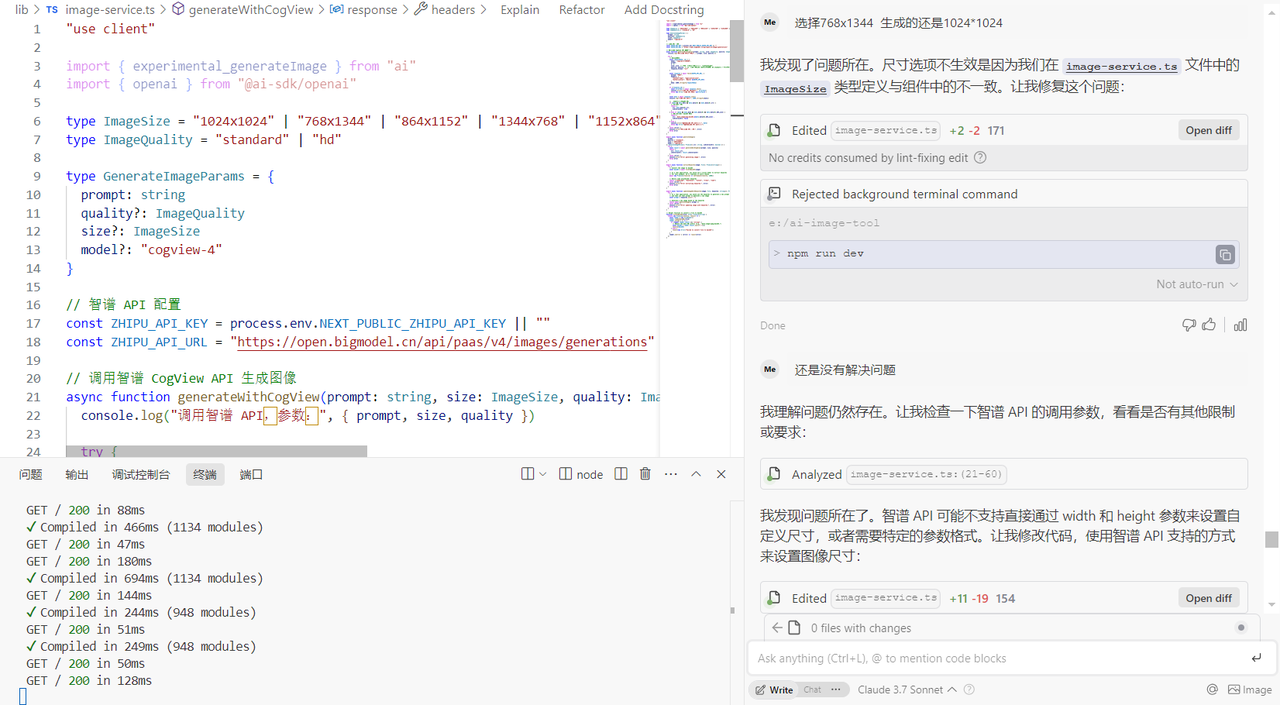Send the chat message with the enter arrow
Screen dimensions: 1280x705
click(1256, 658)
